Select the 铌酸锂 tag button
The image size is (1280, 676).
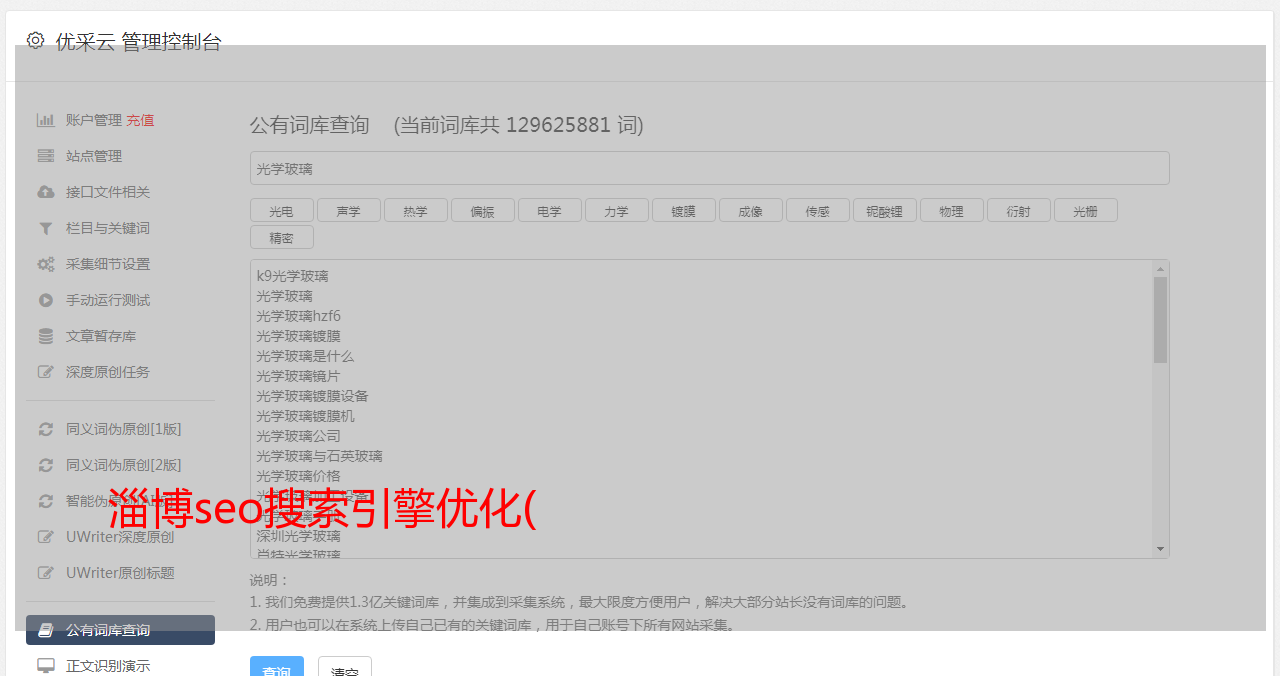click(884, 210)
